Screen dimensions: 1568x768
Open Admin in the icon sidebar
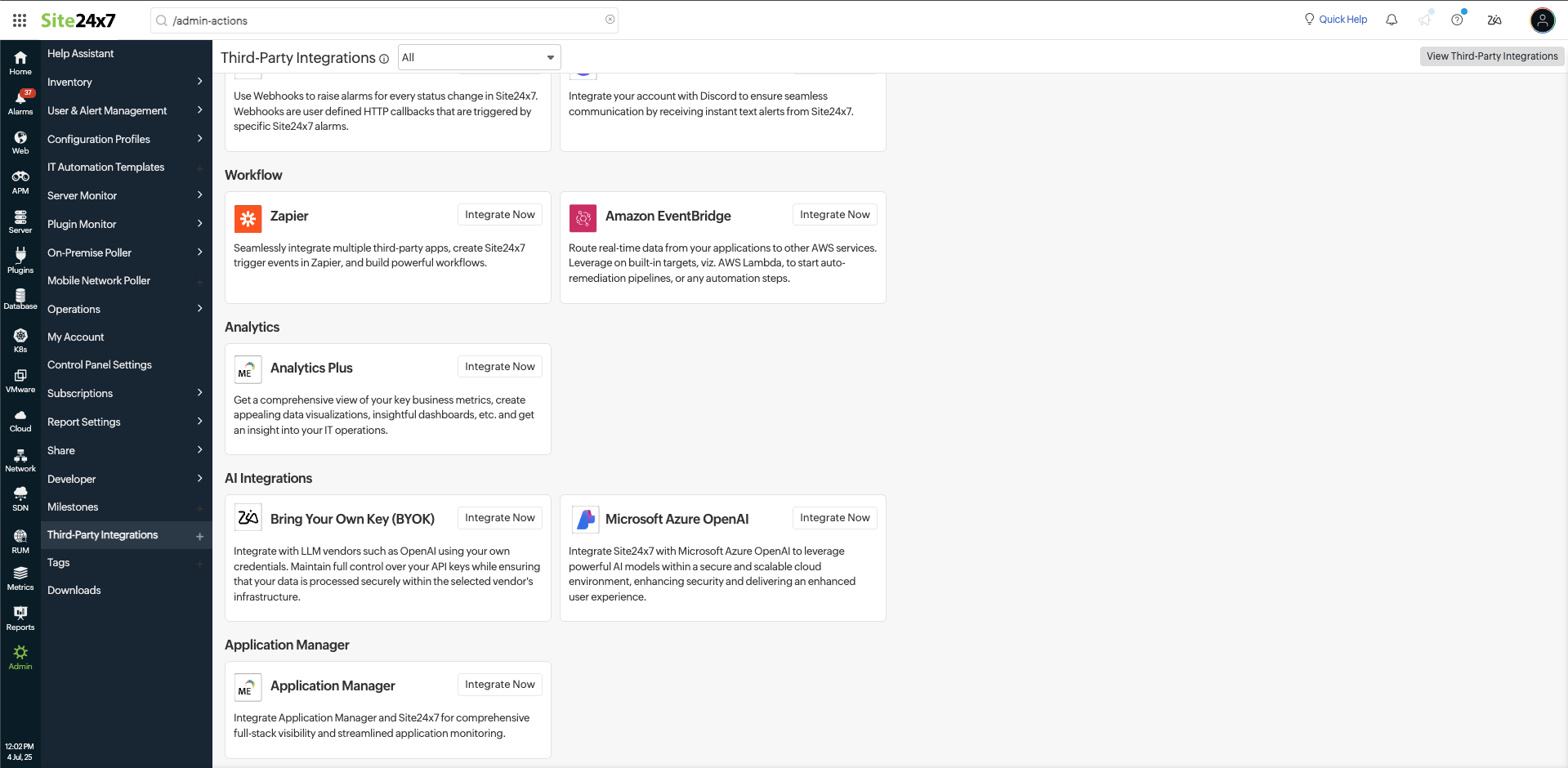pyautogui.click(x=20, y=658)
